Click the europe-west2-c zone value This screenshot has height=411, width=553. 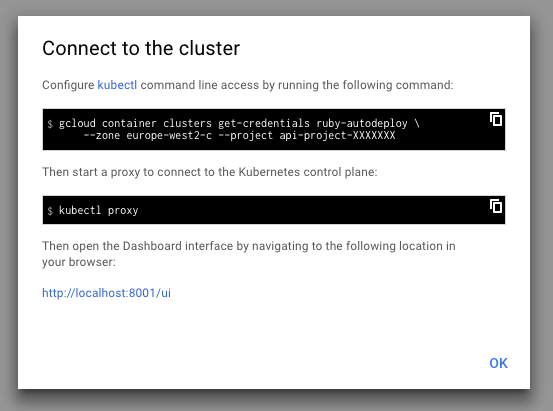click(169, 135)
